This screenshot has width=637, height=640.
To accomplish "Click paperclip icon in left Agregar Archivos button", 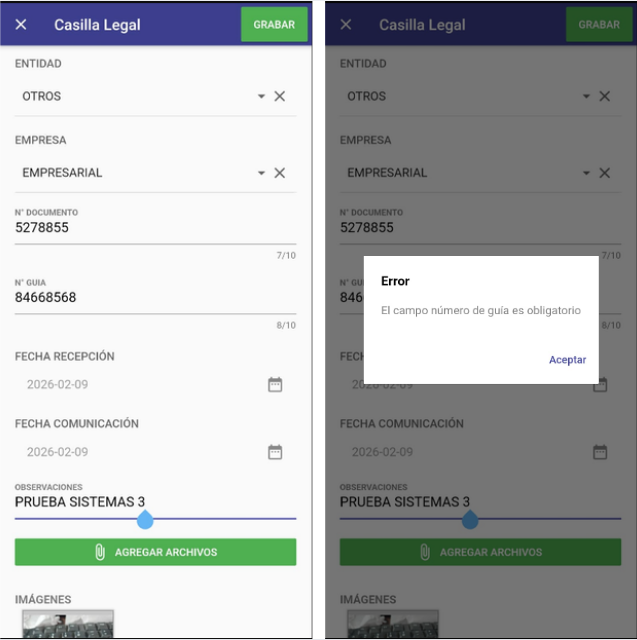I will point(100,552).
